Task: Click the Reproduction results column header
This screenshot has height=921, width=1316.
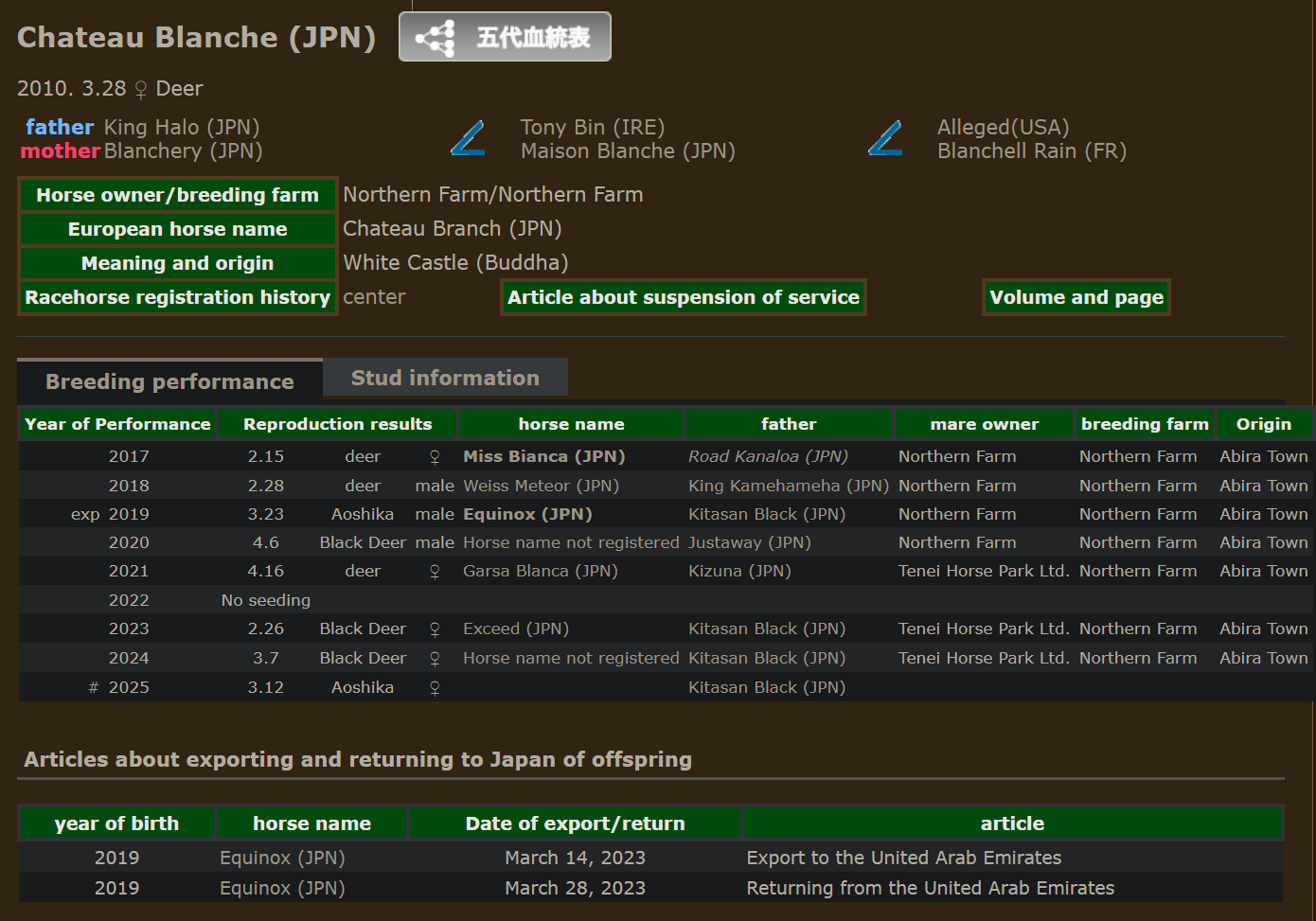Action: pyautogui.click(x=338, y=424)
